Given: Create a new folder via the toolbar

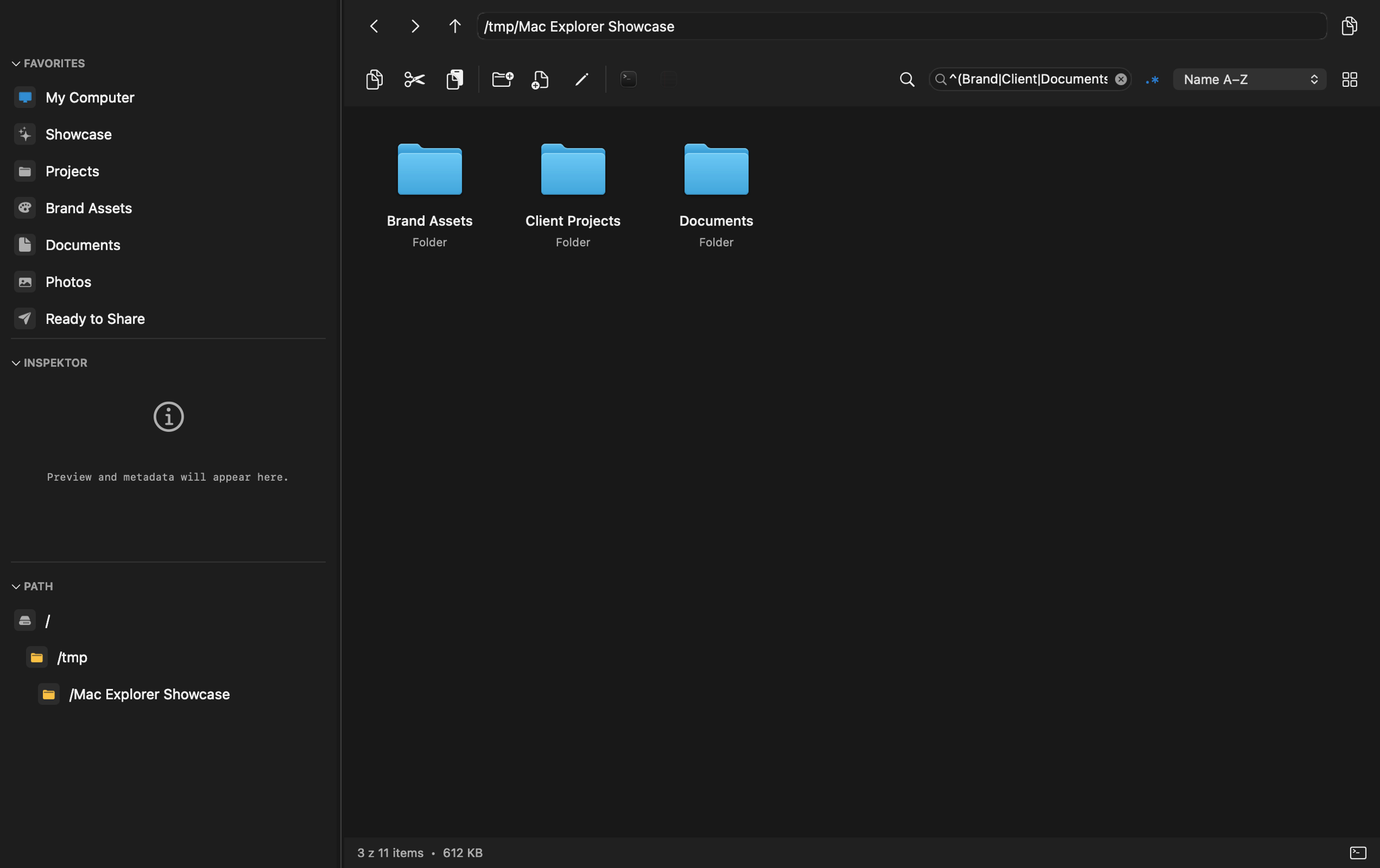Looking at the screenshot, I should (502, 80).
